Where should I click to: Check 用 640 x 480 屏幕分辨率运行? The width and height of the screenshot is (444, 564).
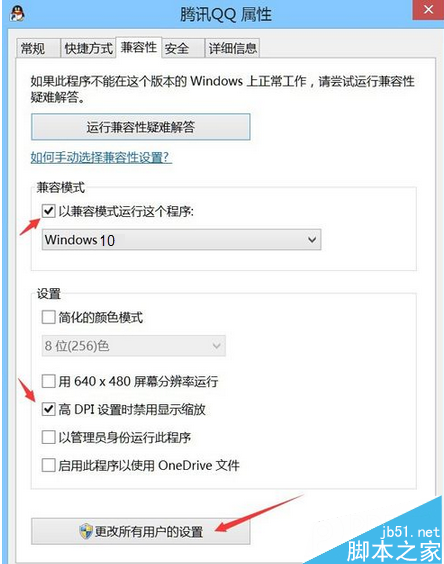tap(49, 381)
